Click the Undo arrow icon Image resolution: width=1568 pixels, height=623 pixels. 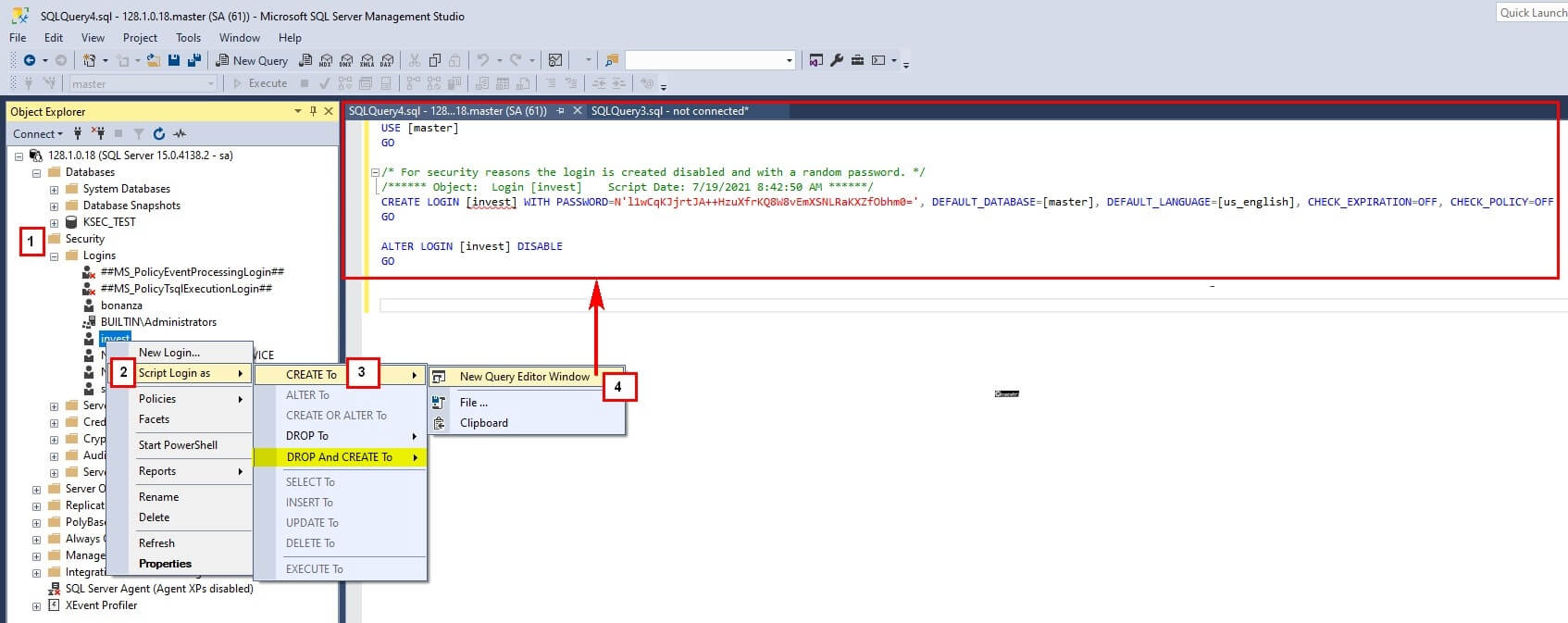click(482, 60)
